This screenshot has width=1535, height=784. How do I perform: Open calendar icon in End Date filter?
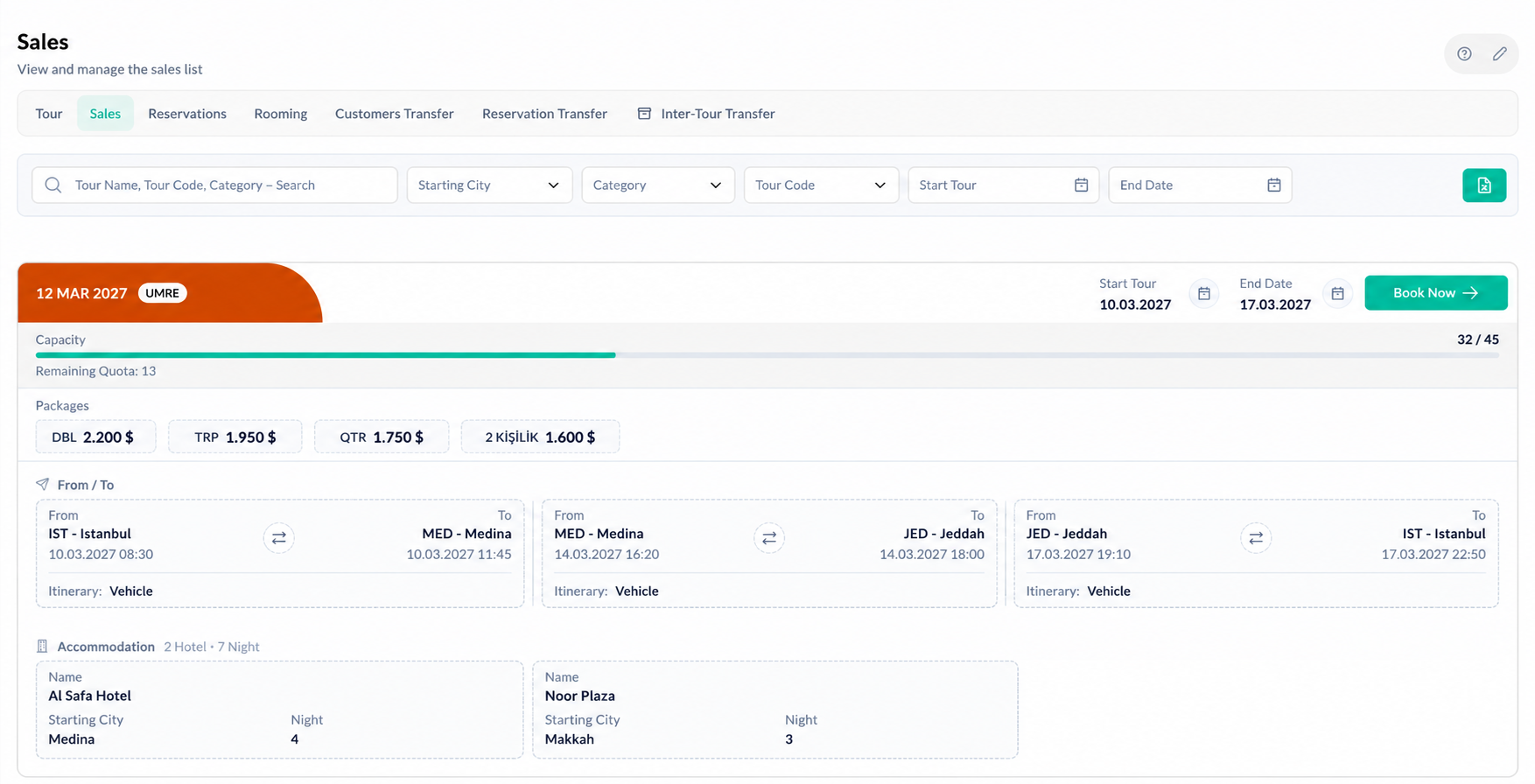[1274, 185]
